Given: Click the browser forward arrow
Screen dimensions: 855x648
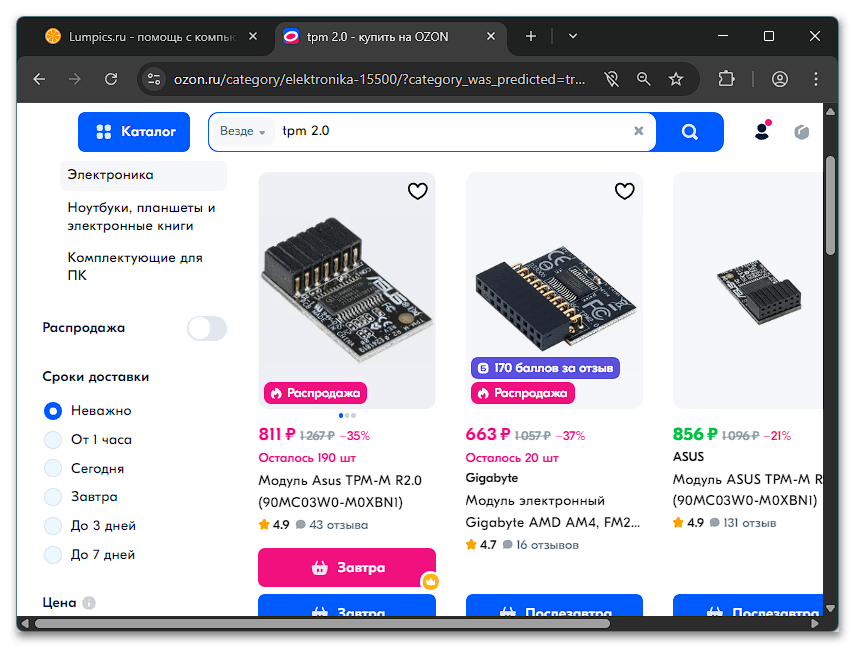Looking at the screenshot, I should click(75, 80).
